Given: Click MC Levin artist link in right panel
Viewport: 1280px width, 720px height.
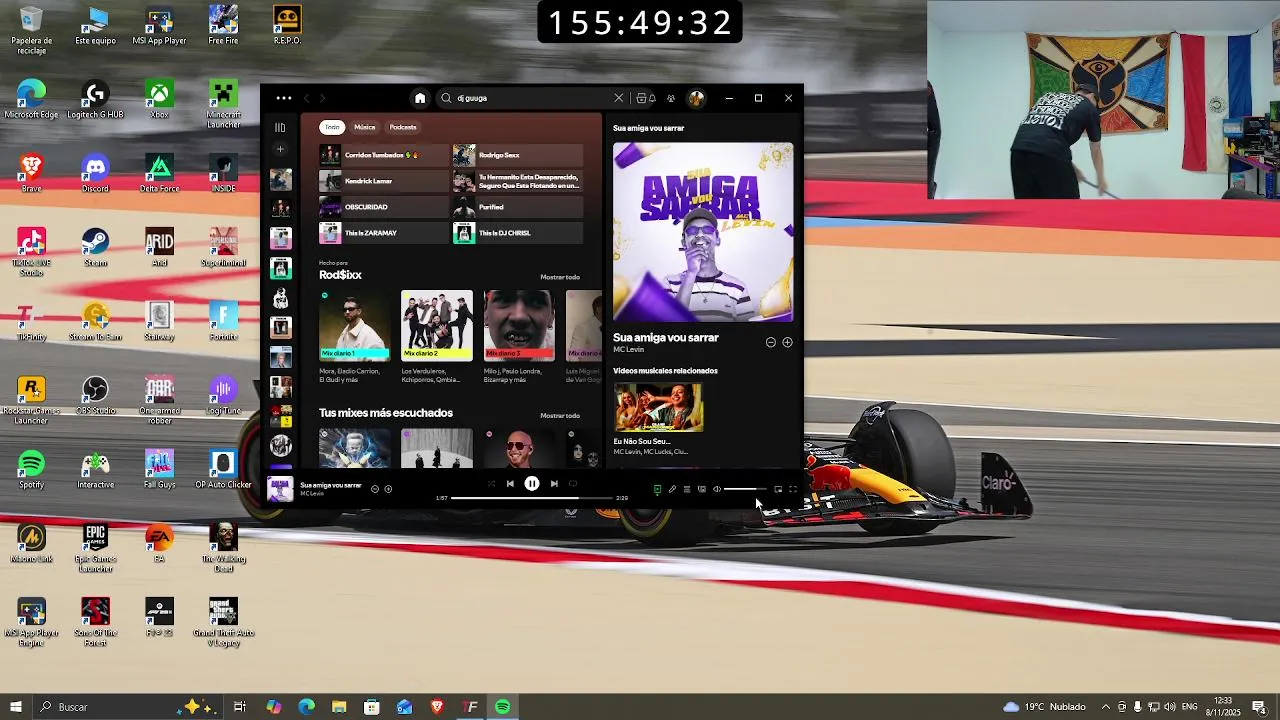Looking at the screenshot, I should 629,350.
